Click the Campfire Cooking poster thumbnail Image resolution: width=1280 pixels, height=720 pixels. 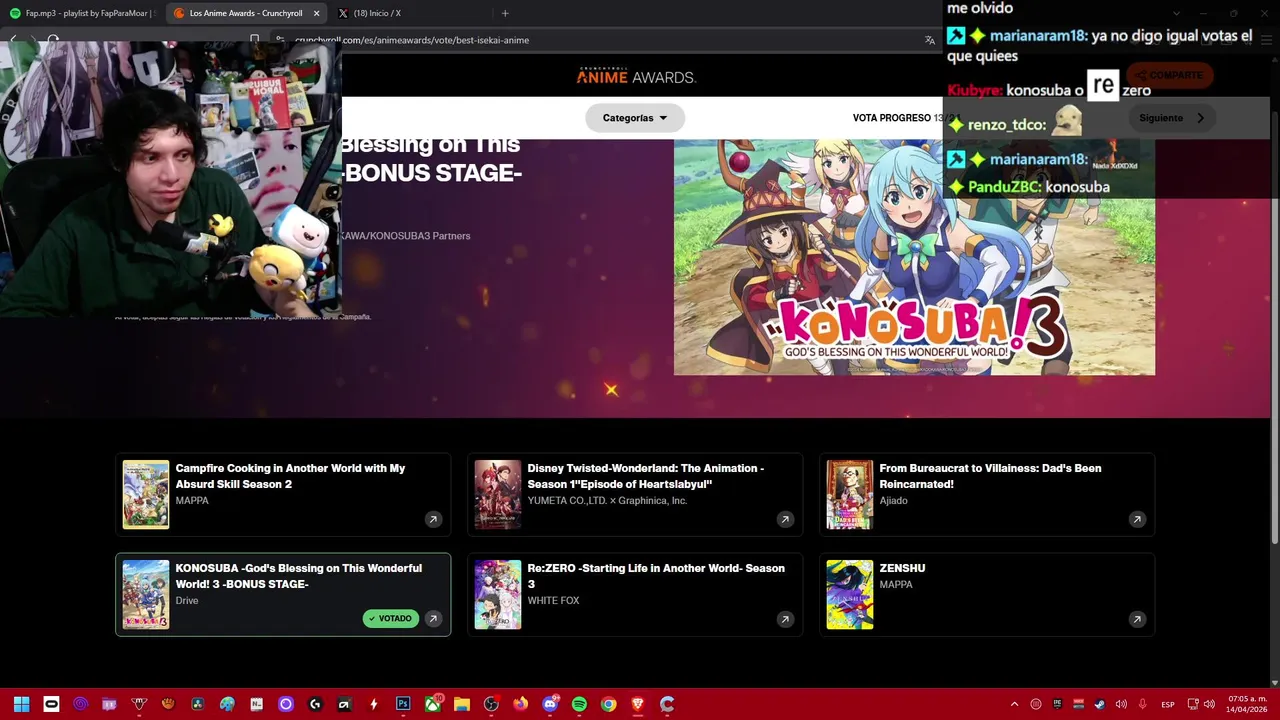tap(146, 494)
